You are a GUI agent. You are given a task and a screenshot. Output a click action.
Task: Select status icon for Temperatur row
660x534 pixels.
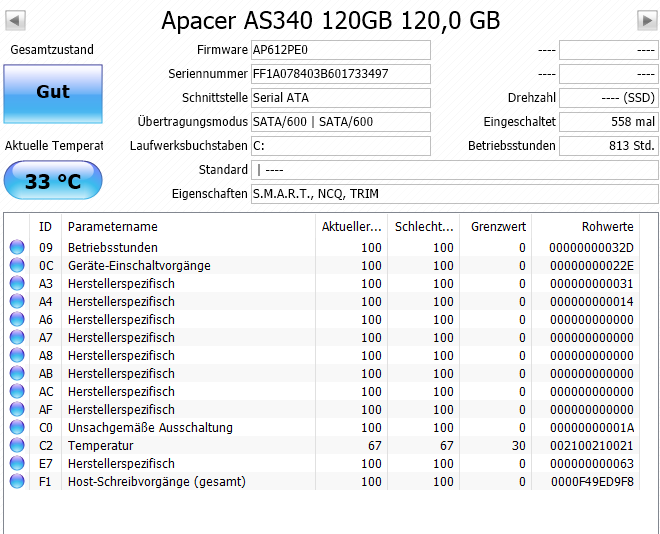coord(17,445)
